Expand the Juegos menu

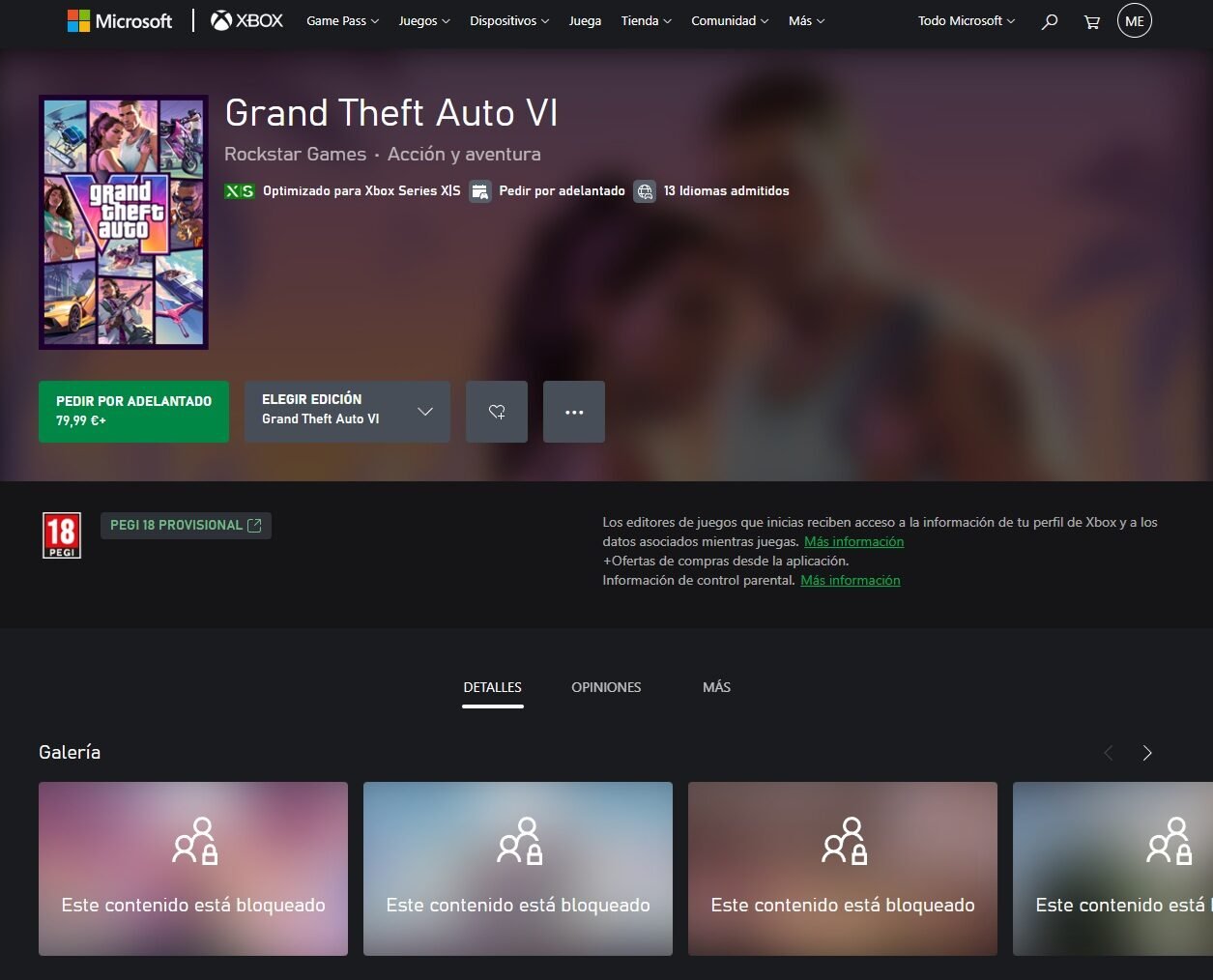424,21
